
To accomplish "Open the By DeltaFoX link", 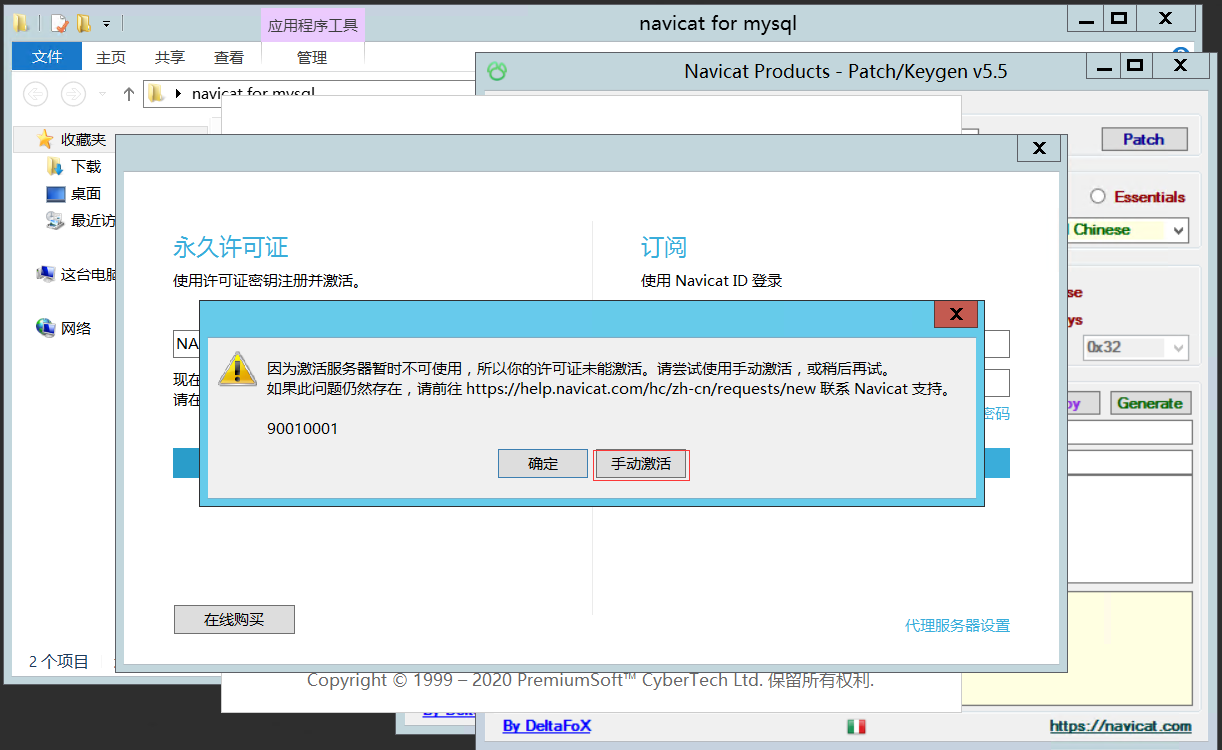I will pos(546,726).
